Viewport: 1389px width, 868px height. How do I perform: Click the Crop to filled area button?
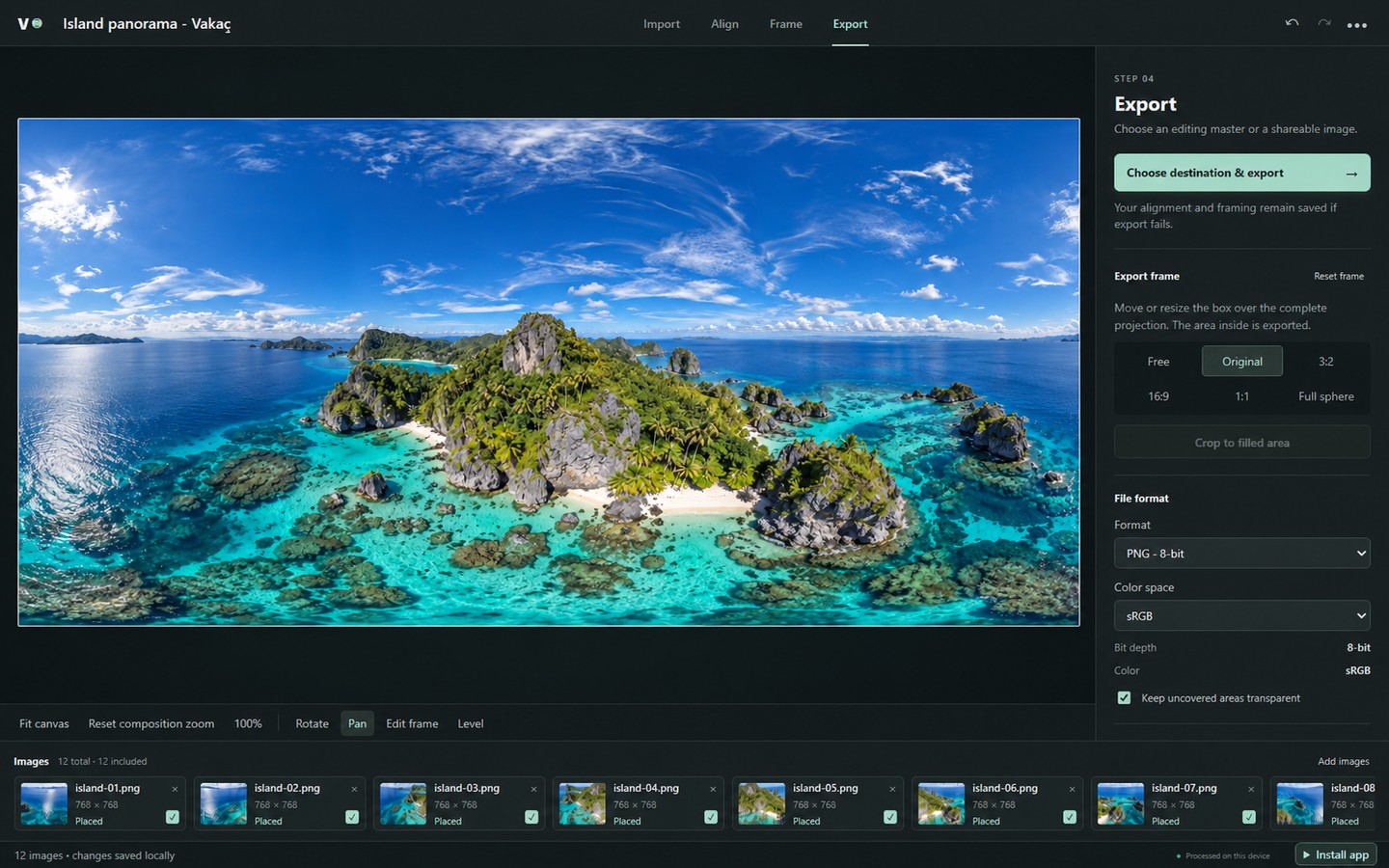(x=1241, y=443)
